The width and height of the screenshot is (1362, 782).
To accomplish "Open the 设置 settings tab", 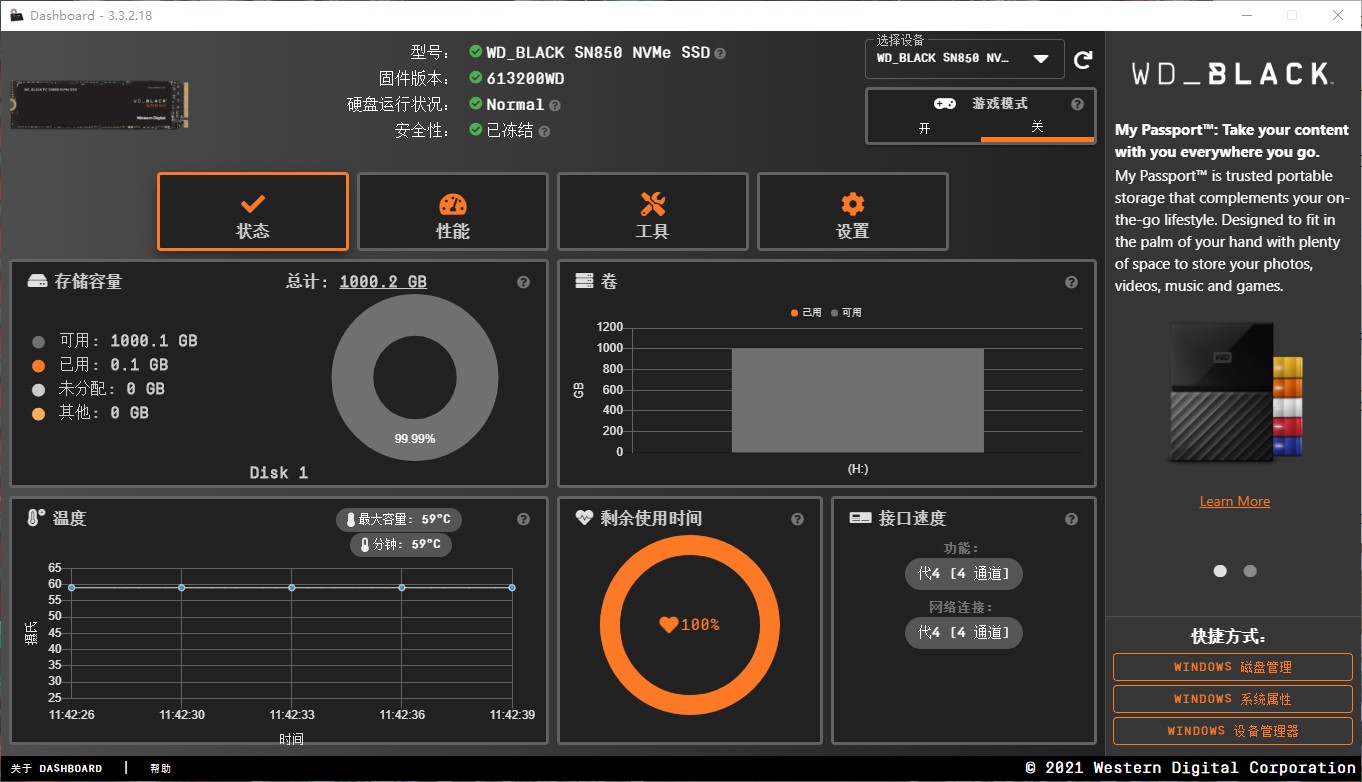I will pos(853,212).
